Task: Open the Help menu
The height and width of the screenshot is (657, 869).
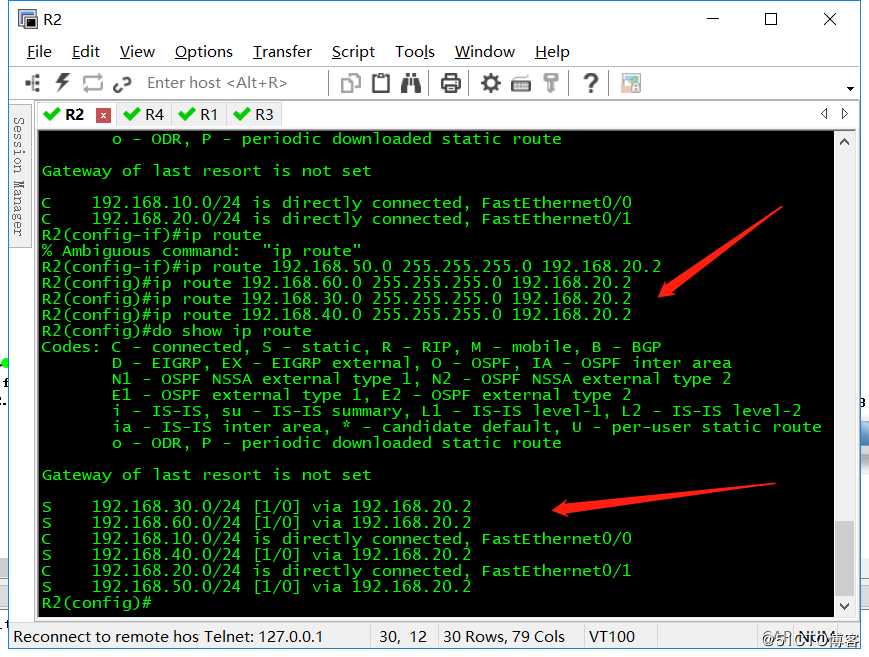Action: (x=552, y=52)
